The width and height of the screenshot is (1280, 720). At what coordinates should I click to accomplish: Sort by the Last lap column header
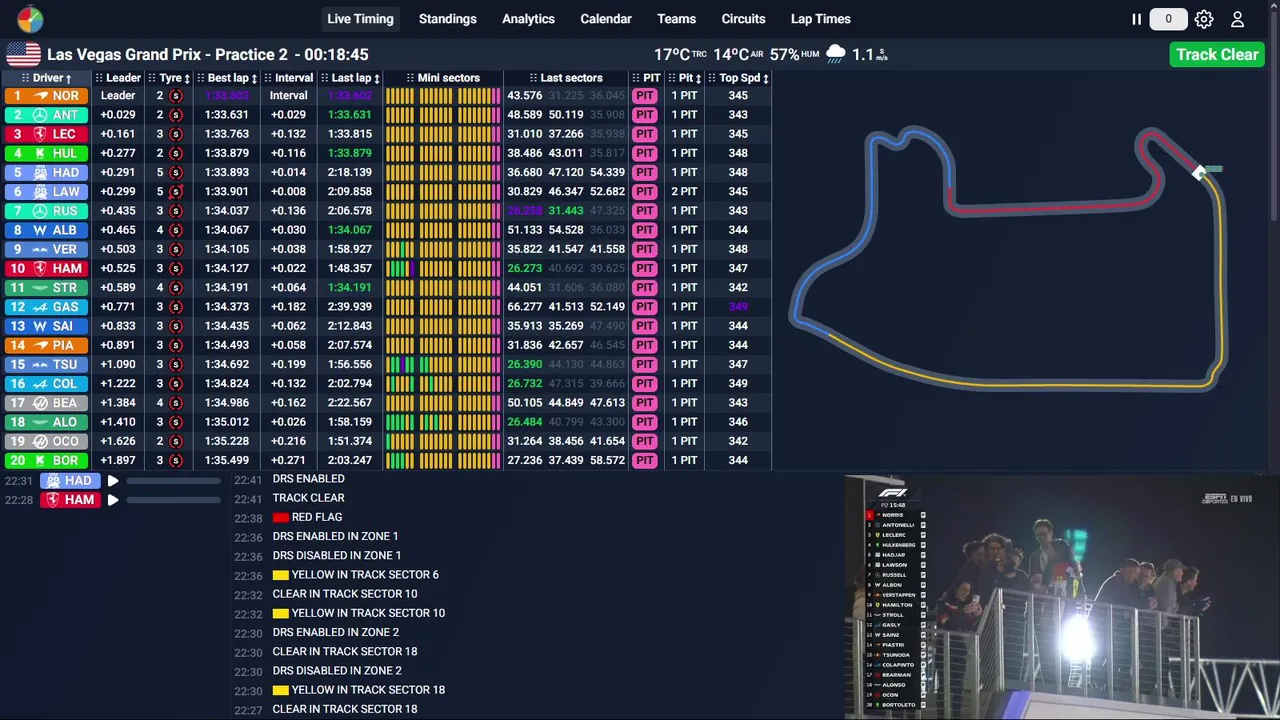350,78
